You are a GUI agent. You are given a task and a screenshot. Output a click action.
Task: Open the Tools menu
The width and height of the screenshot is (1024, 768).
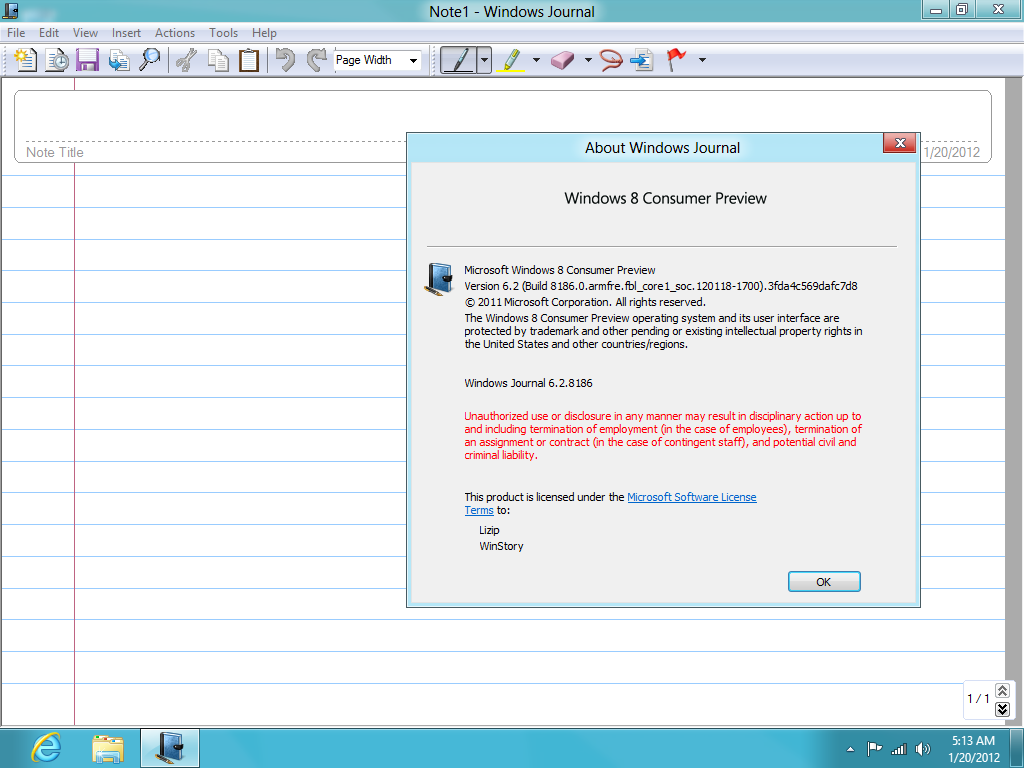click(x=223, y=33)
